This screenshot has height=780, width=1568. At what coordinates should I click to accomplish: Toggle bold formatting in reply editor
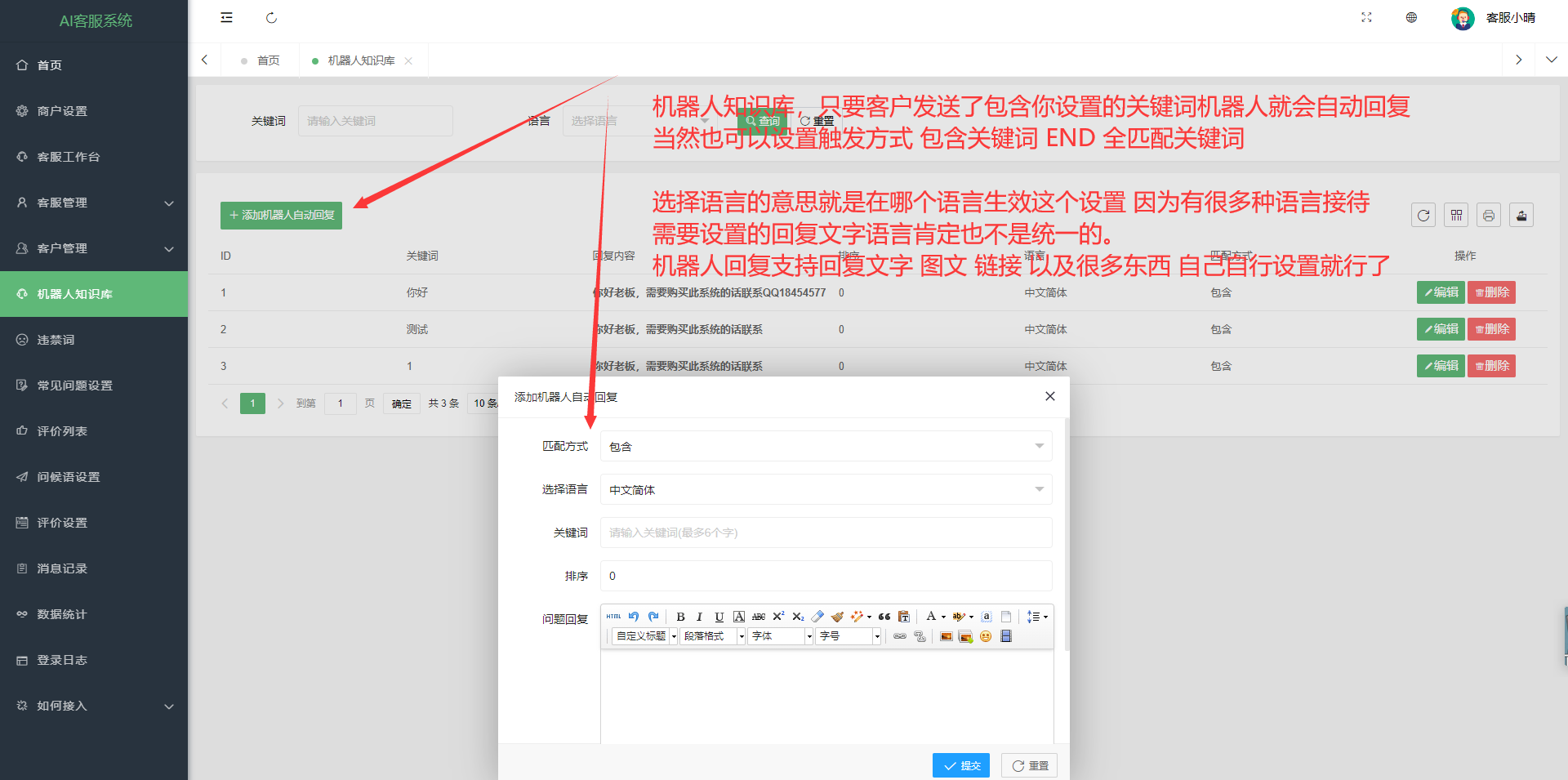(680, 617)
